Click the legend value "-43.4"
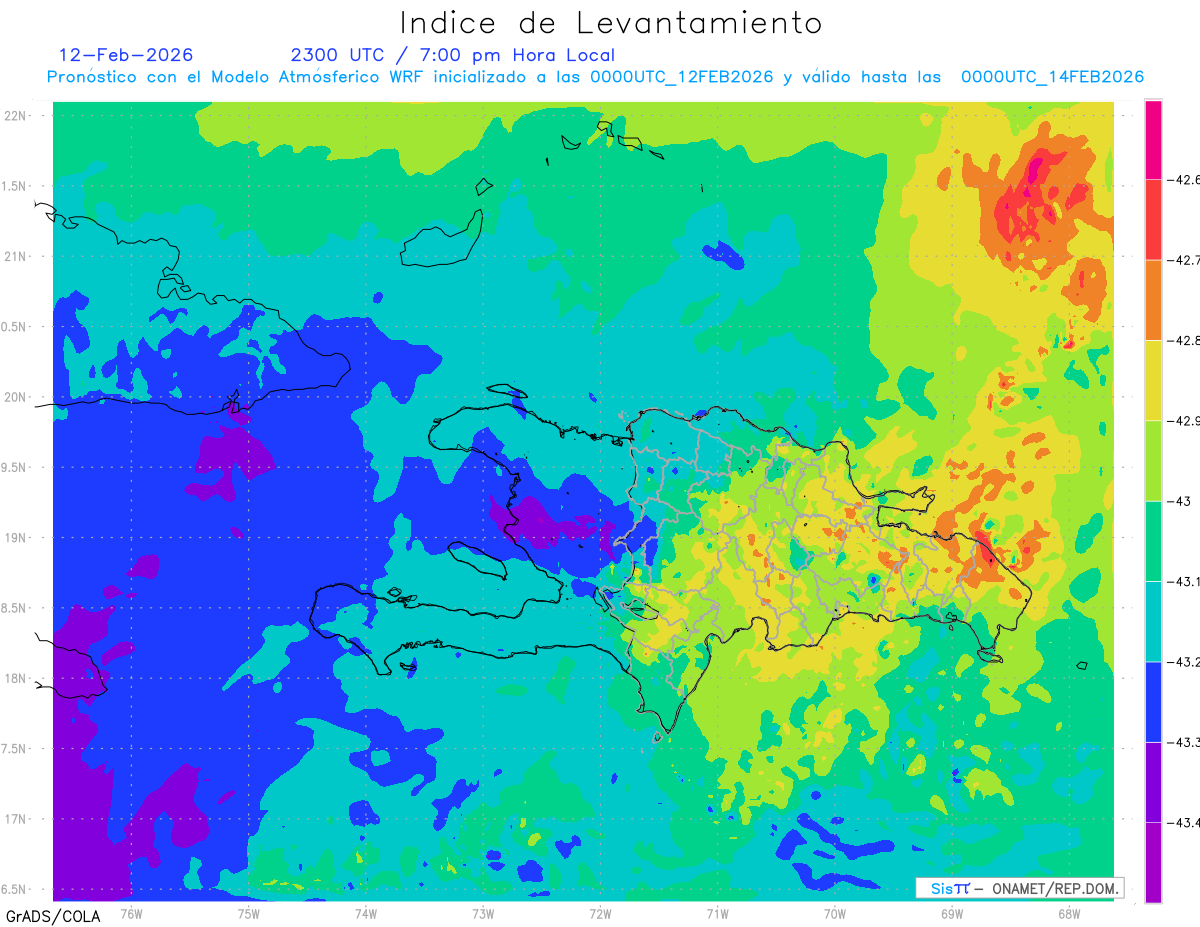Viewport: 1200px width, 927px height. 1184,822
